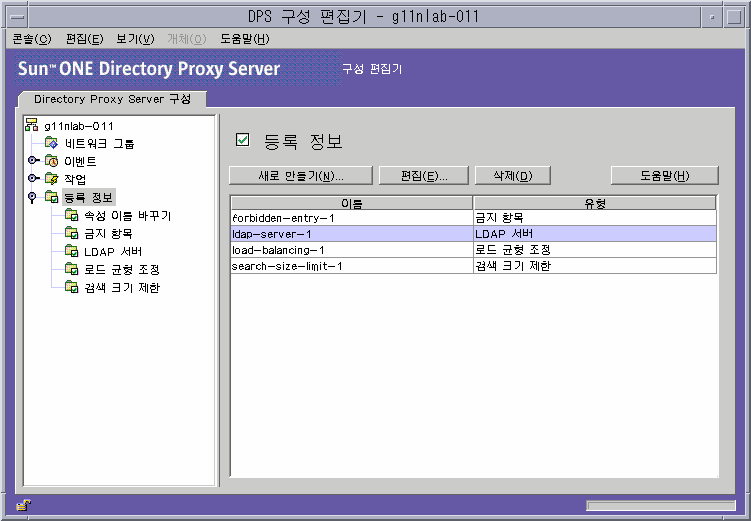Click the 등록 정보 folder icon in tree
751x521 pixels.
[x=51, y=197]
